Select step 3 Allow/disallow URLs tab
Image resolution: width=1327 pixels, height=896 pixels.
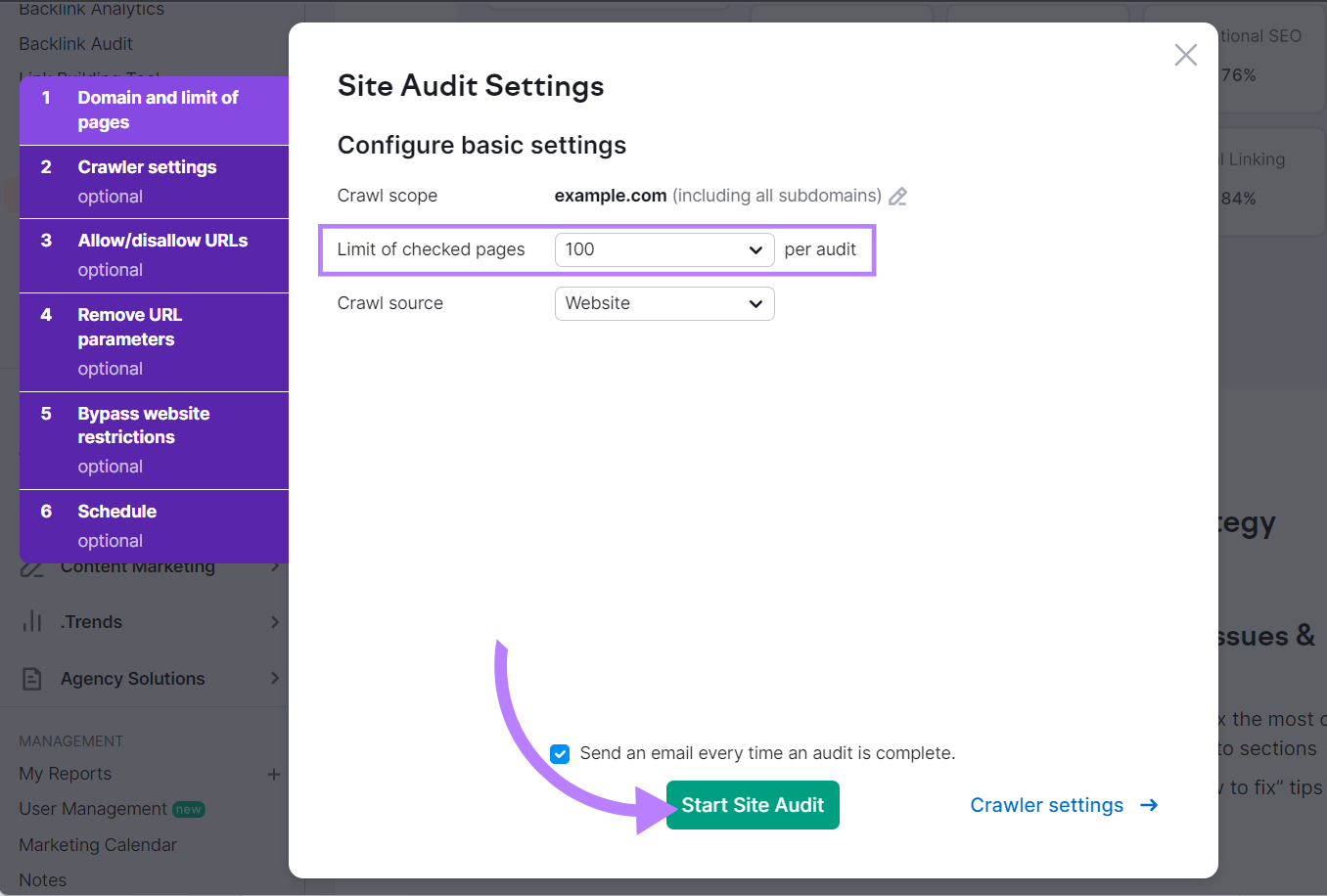(x=154, y=255)
